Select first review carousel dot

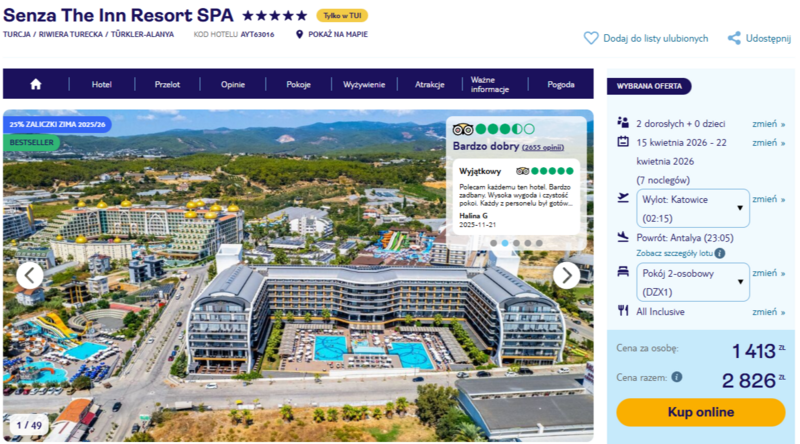pos(494,243)
